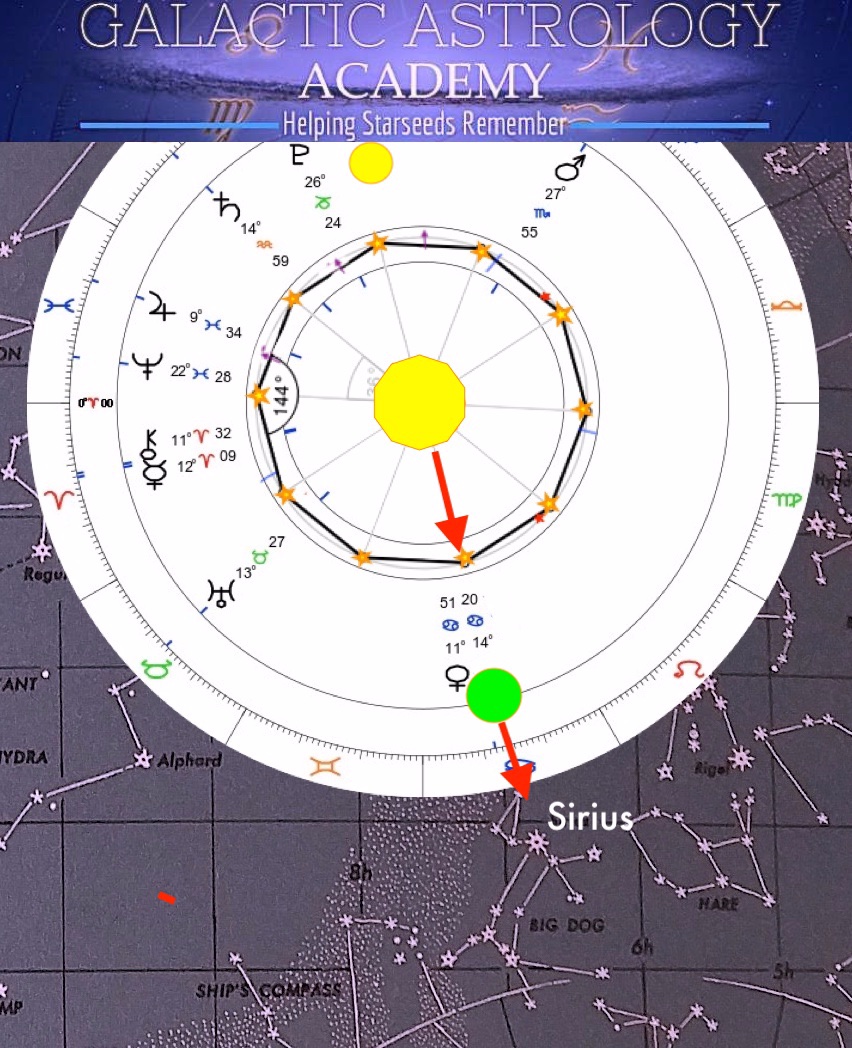Select the green Virgo sign on outer ring

tap(787, 499)
